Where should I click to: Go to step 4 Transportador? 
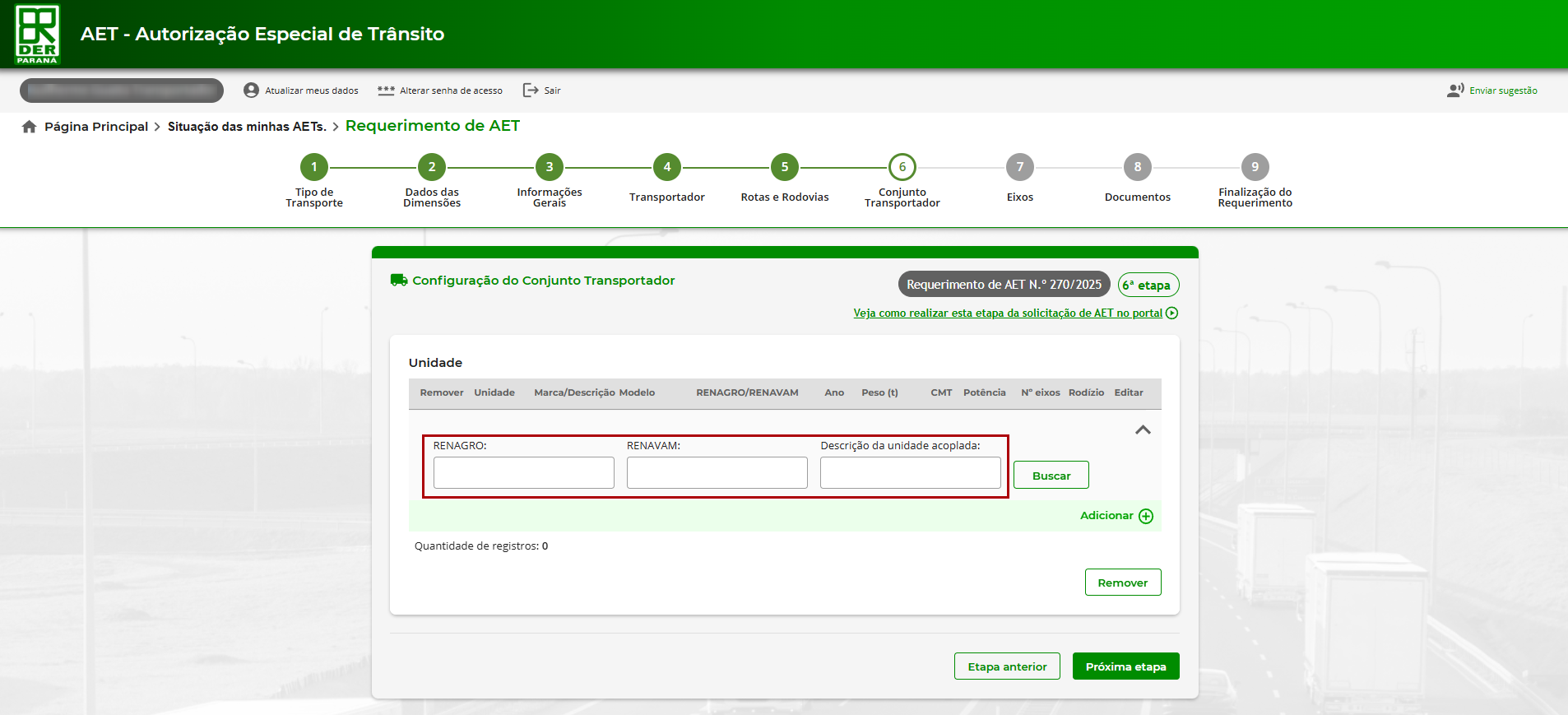click(x=667, y=167)
